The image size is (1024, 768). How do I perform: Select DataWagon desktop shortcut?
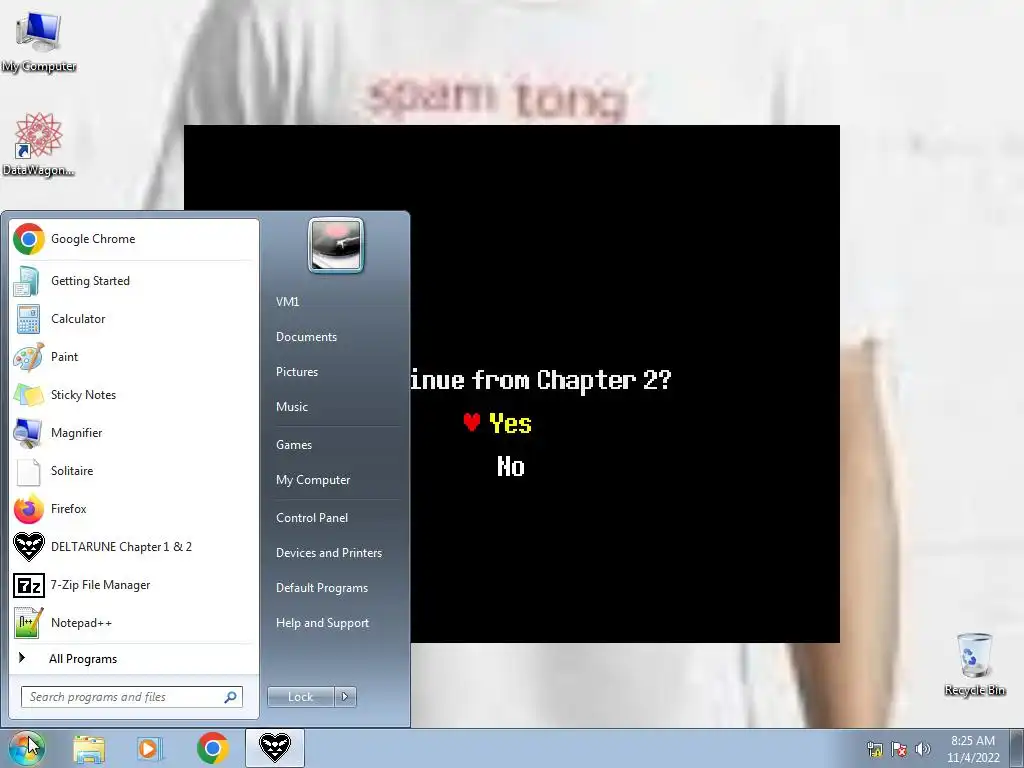39,145
